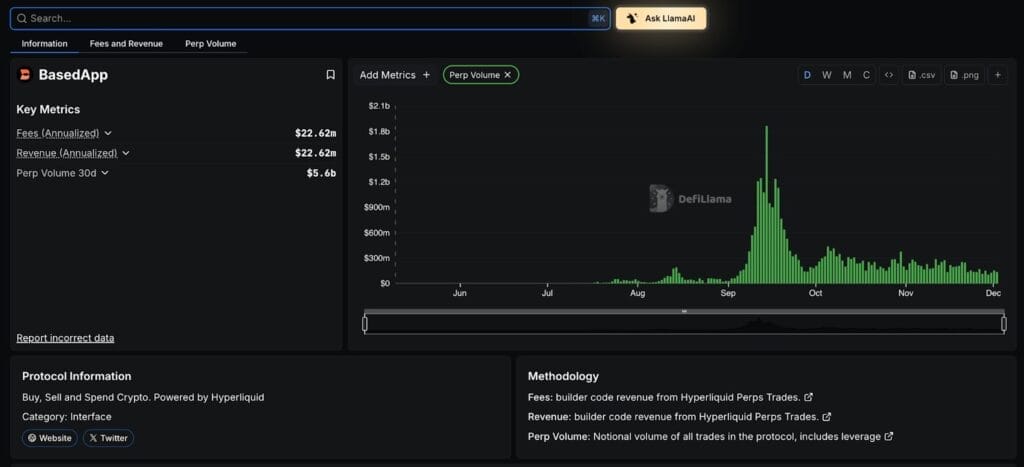
Task: Bookmark the BasedApp protocol
Action: (330, 74)
